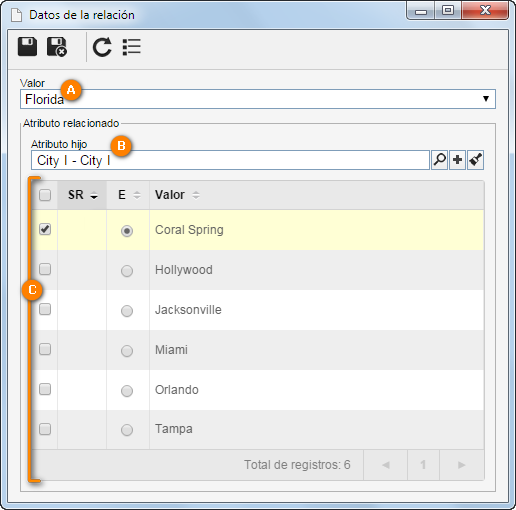516x510 pixels.
Task: Sort by the E column header
Action: 128,195
